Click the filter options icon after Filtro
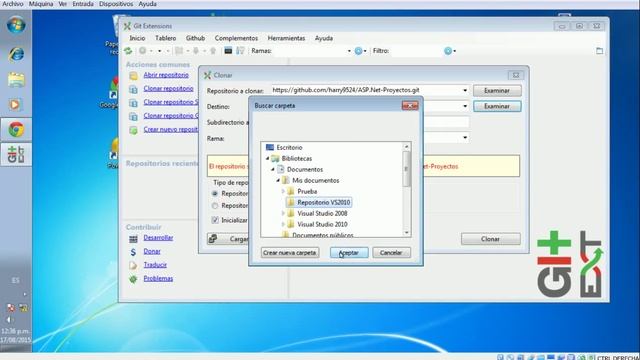Image resolution: width=640 pixels, height=360 pixels. 448,51
